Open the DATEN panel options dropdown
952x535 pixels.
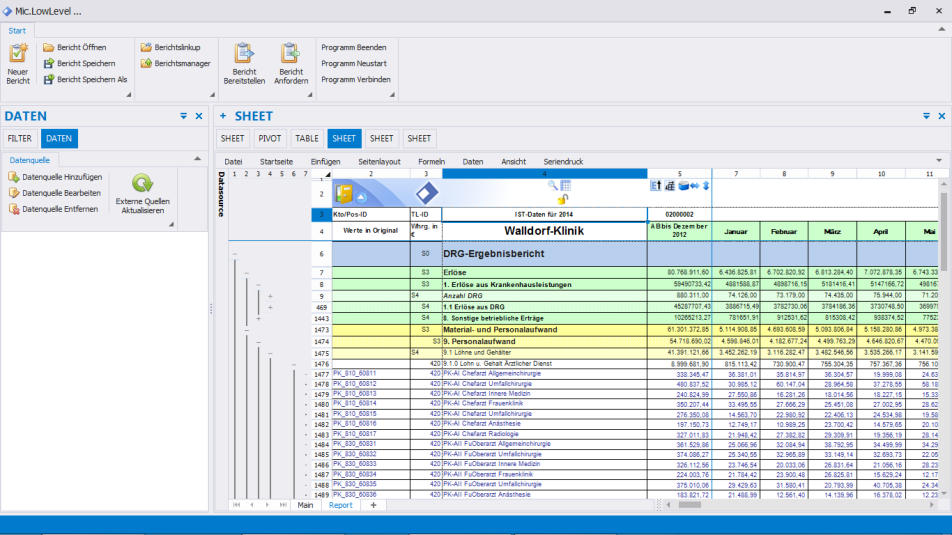point(183,116)
